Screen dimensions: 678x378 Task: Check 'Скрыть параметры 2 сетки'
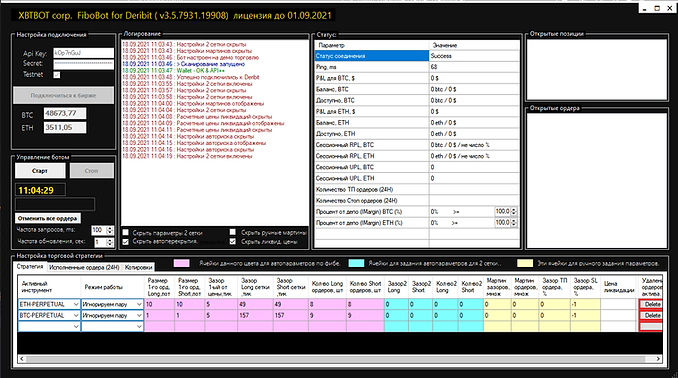click(x=126, y=233)
